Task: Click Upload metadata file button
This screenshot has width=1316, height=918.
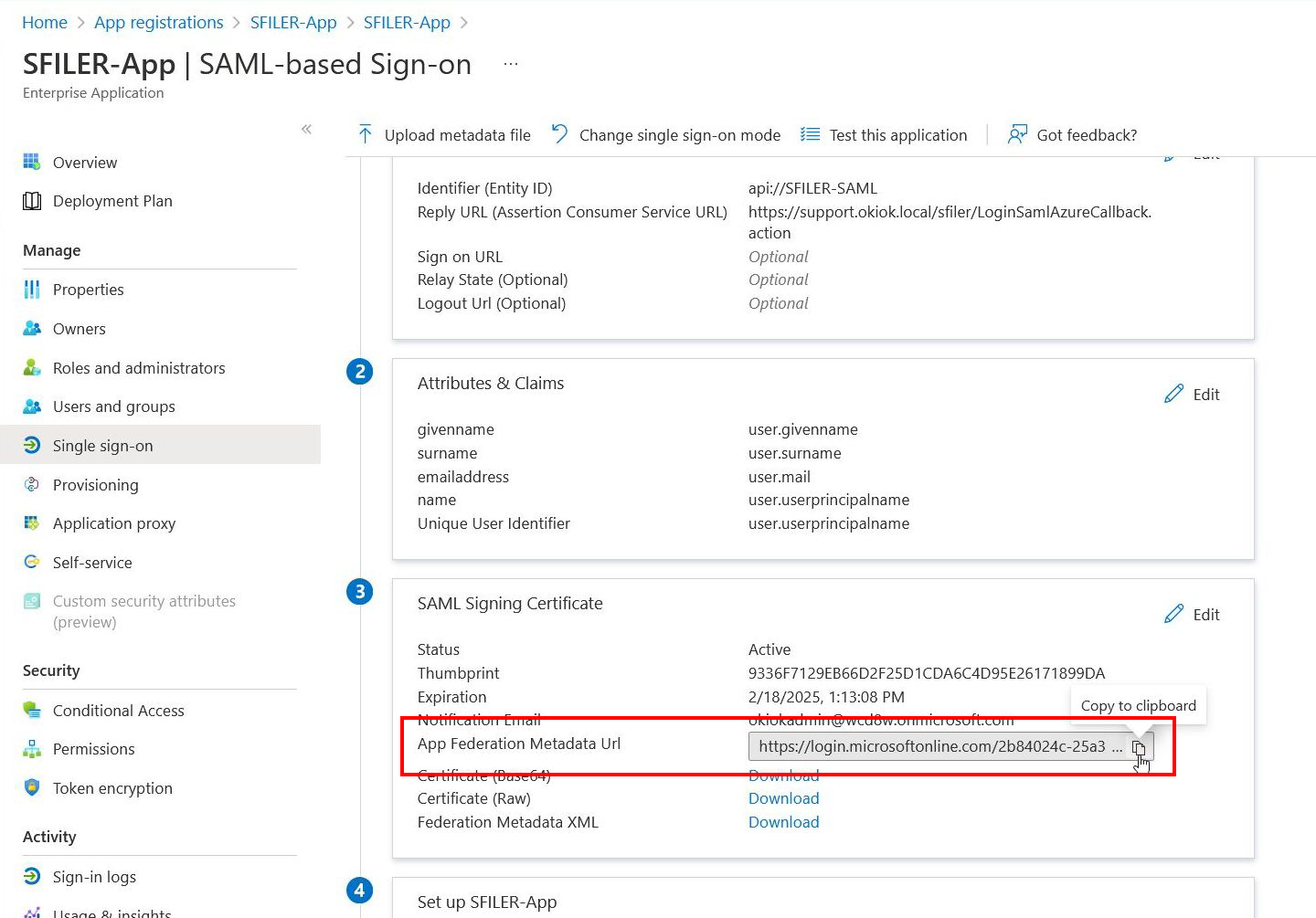Action: click(444, 135)
